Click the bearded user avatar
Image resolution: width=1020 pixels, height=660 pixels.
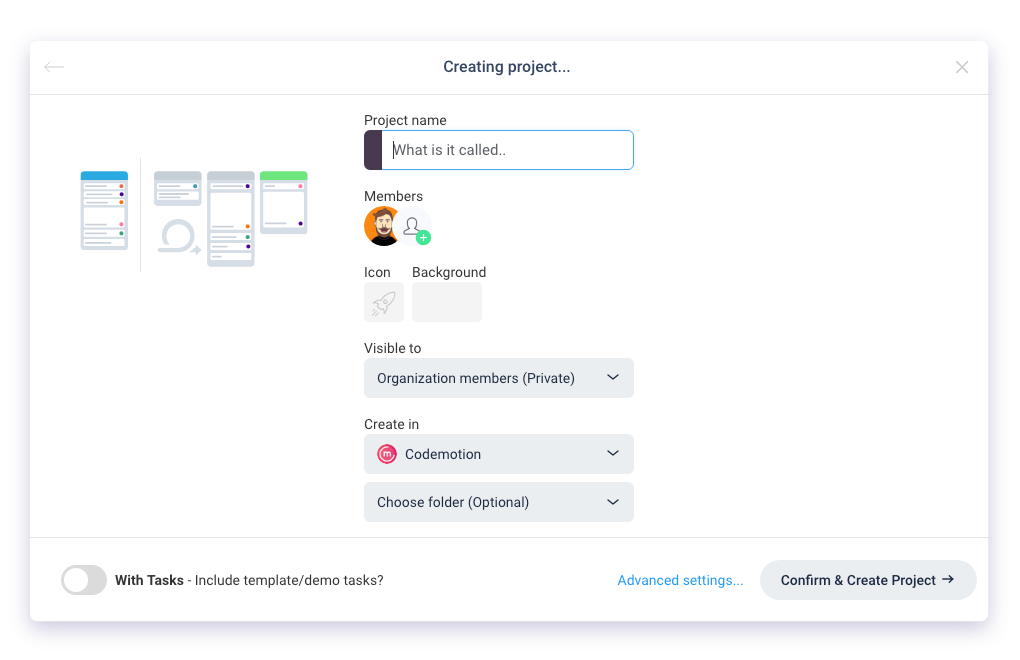point(382,226)
